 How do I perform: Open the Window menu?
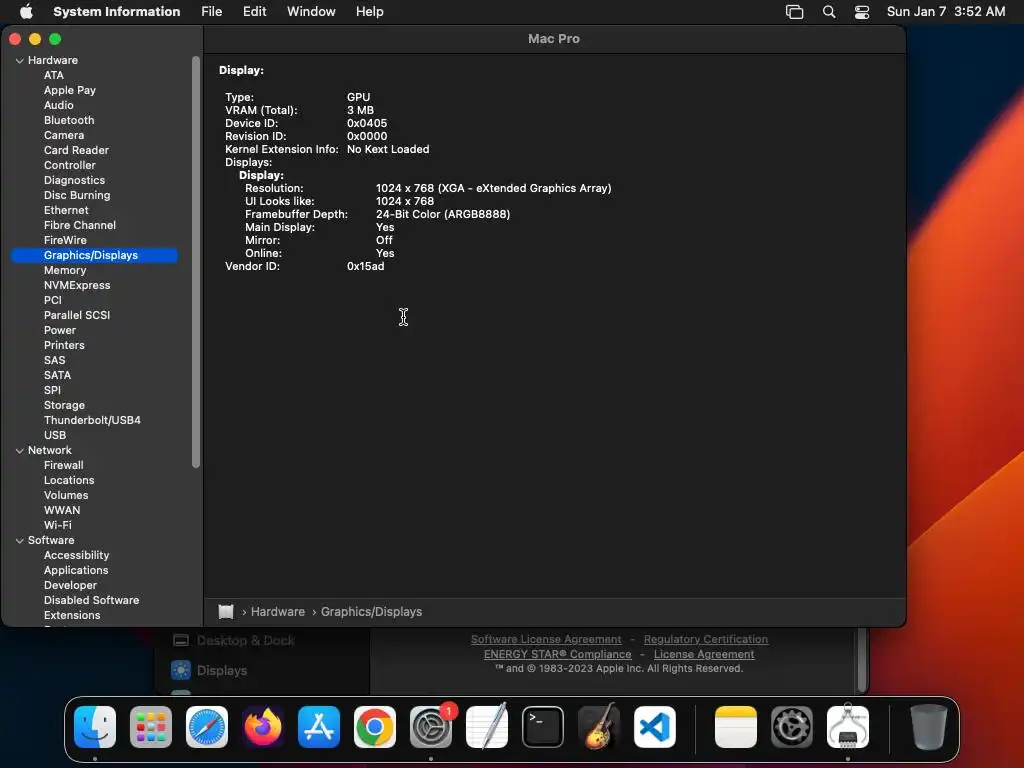coord(311,11)
